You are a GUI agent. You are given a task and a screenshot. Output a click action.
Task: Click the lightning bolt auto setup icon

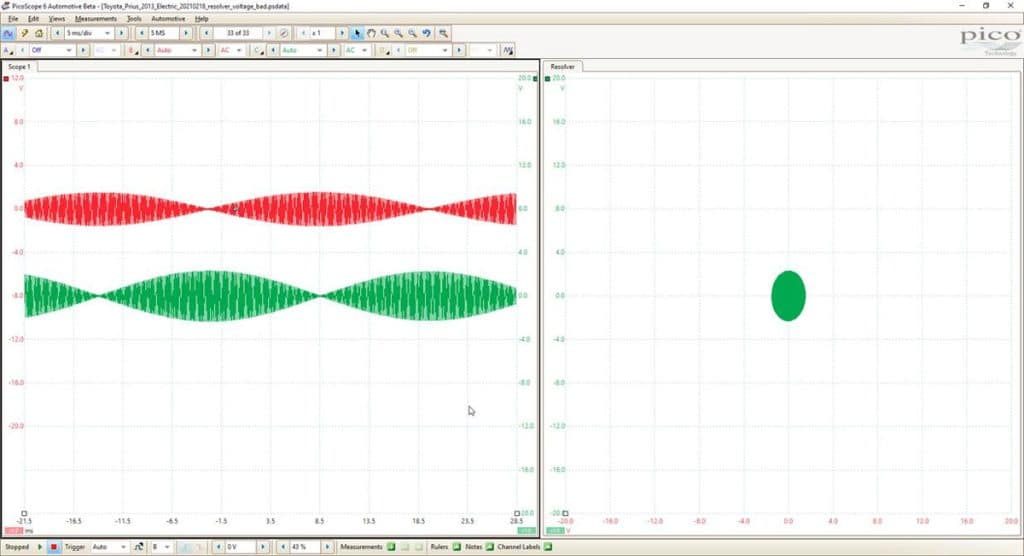(24, 33)
